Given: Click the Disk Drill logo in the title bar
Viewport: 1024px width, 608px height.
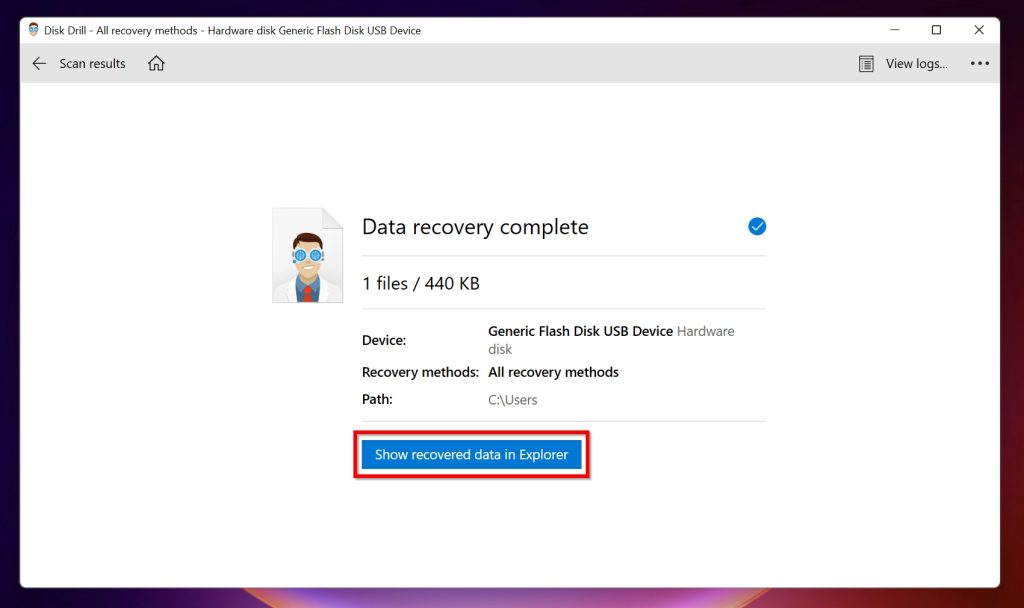Looking at the screenshot, I should pos(32,30).
